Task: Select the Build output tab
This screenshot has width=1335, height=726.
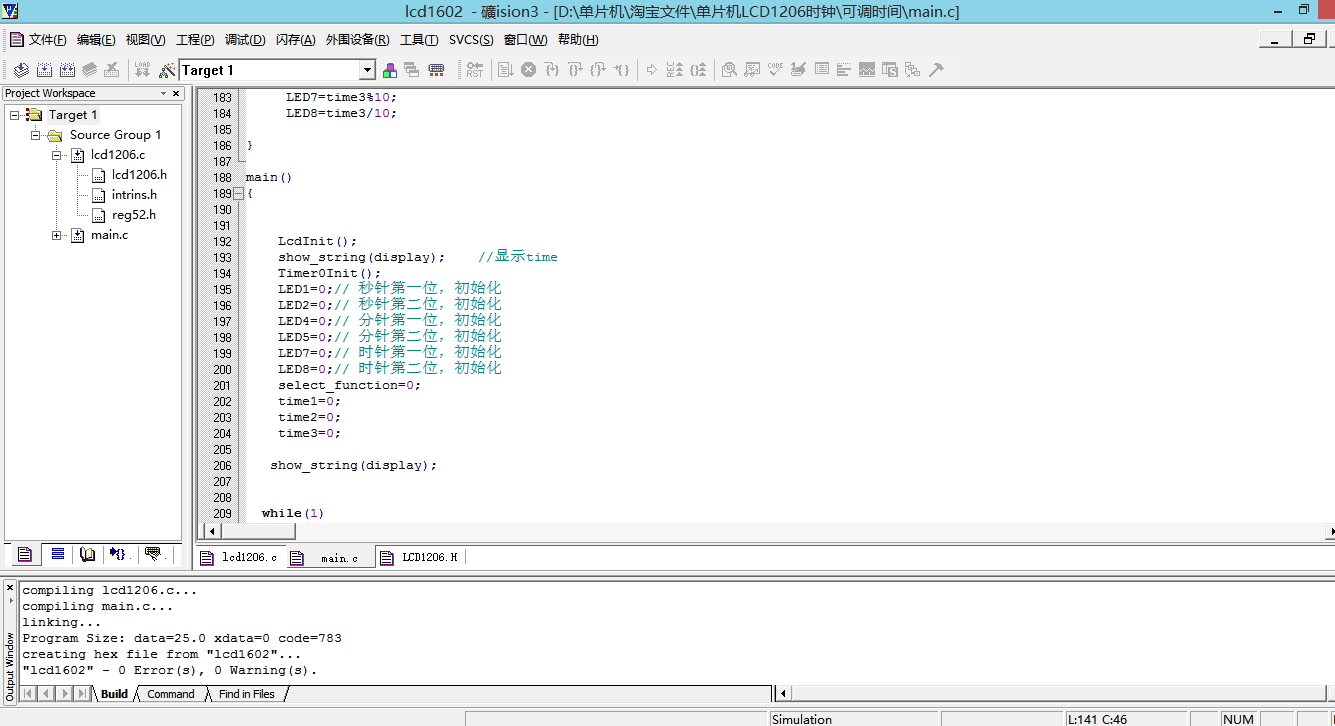Action: tap(114, 694)
